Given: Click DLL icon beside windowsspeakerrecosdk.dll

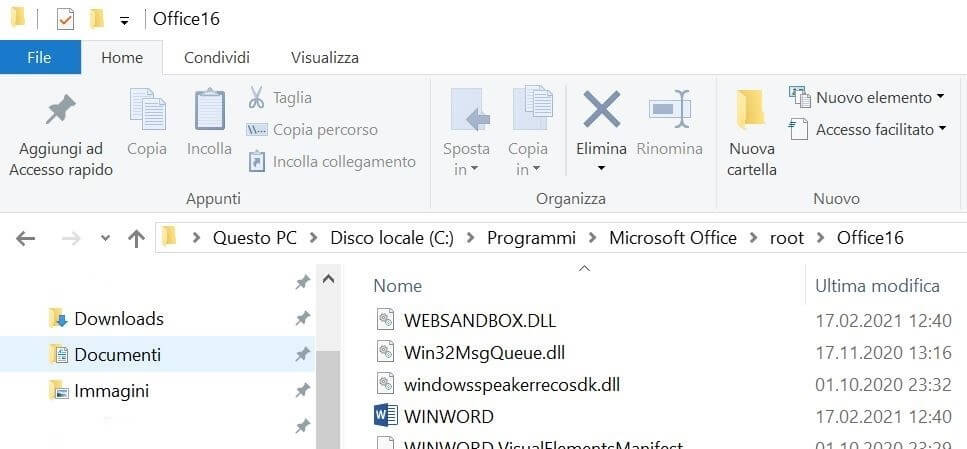Looking at the screenshot, I should tap(385, 384).
